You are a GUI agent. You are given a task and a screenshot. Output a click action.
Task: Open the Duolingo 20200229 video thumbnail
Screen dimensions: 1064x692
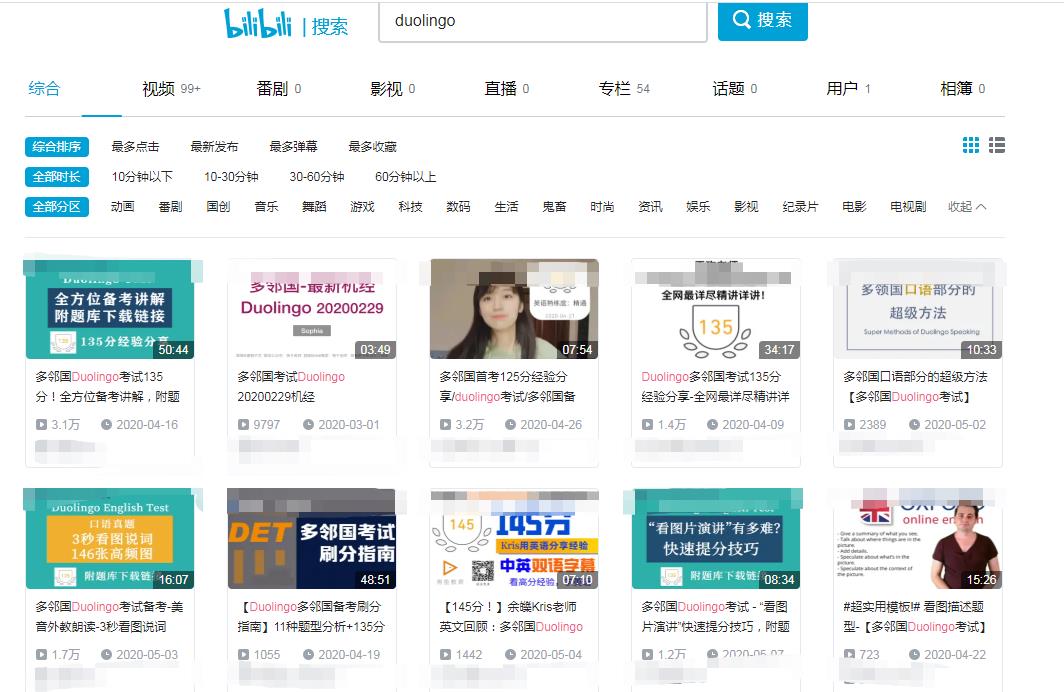(x=311, y=309)
